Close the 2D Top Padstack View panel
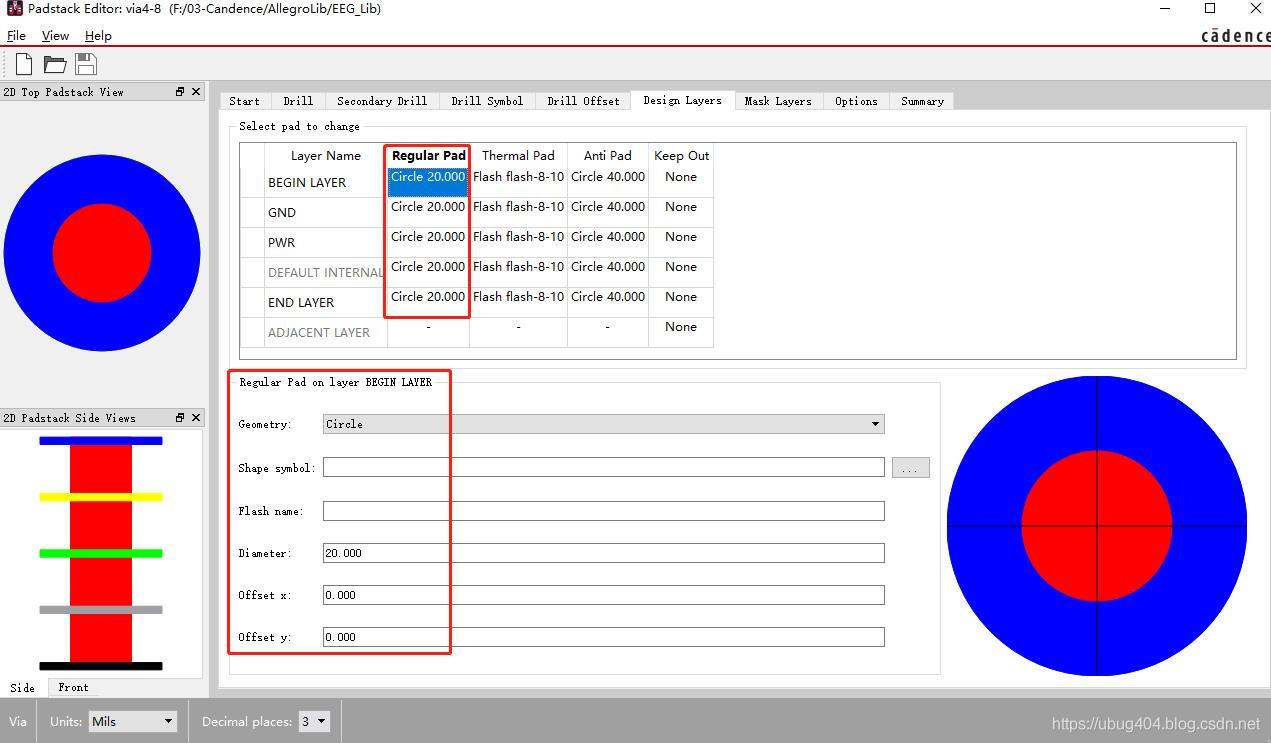Viewport: 1271px width, 743px height. (x=196, y=92)
